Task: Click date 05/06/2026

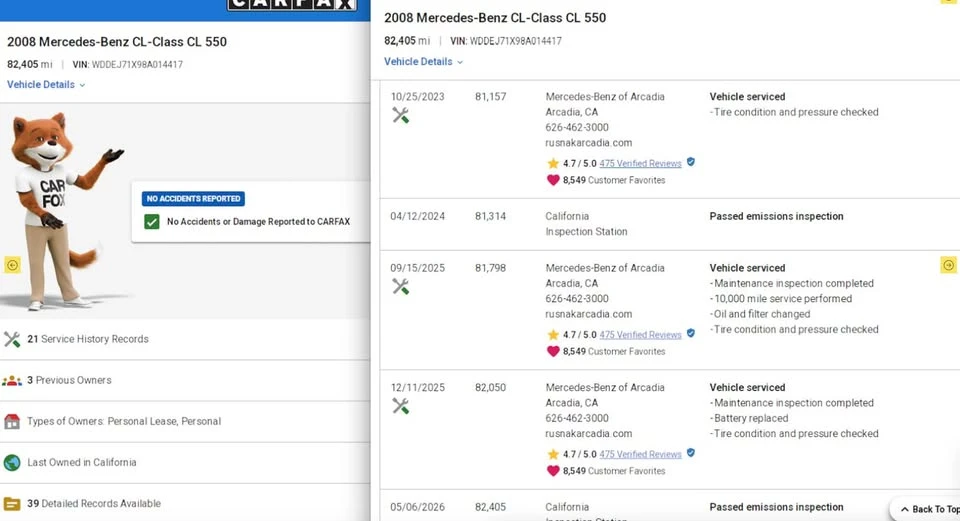Action: [x=418, y=507]
